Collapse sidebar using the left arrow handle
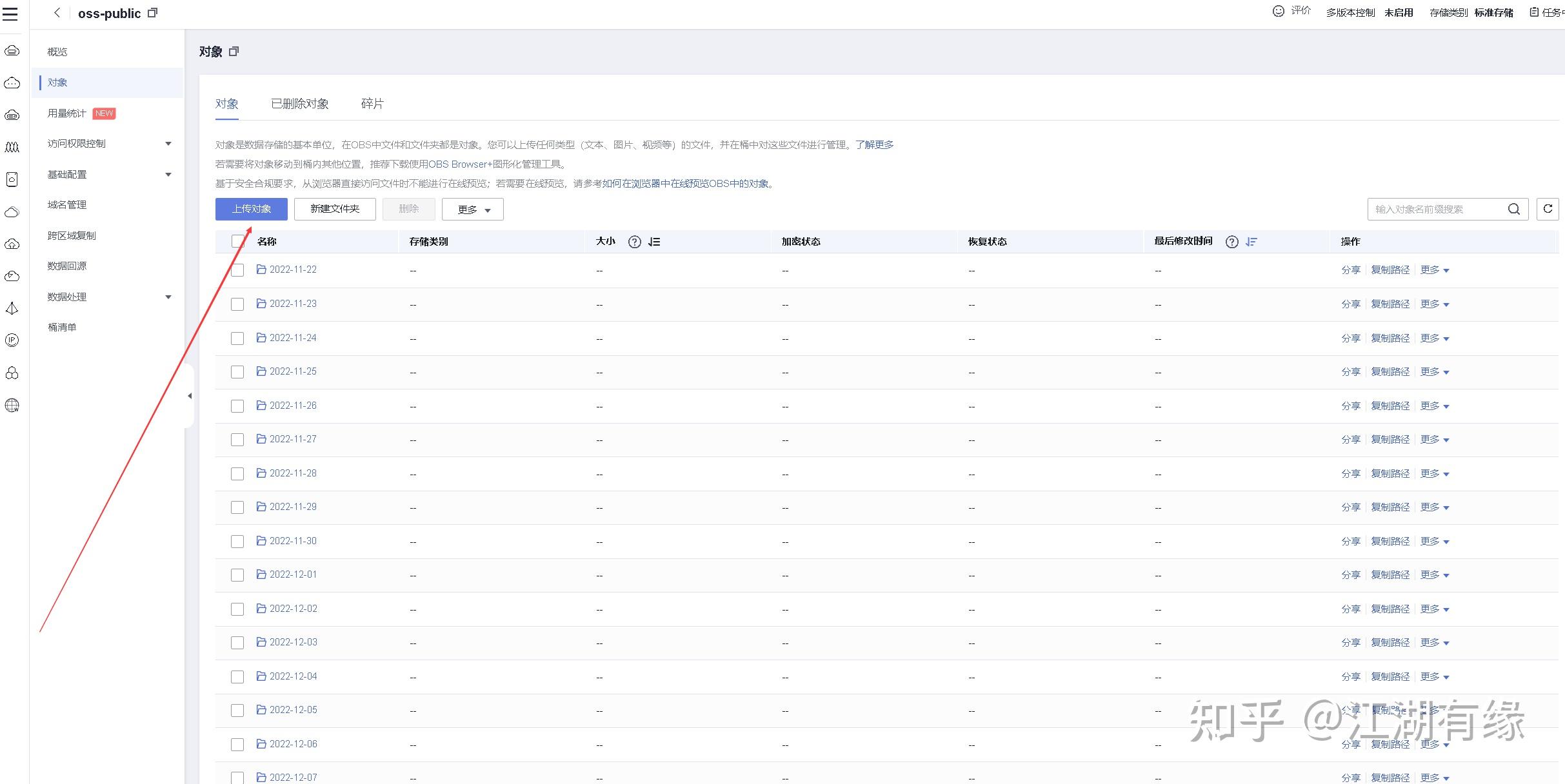Screen dimensions: 1565x784 (189, 396)
